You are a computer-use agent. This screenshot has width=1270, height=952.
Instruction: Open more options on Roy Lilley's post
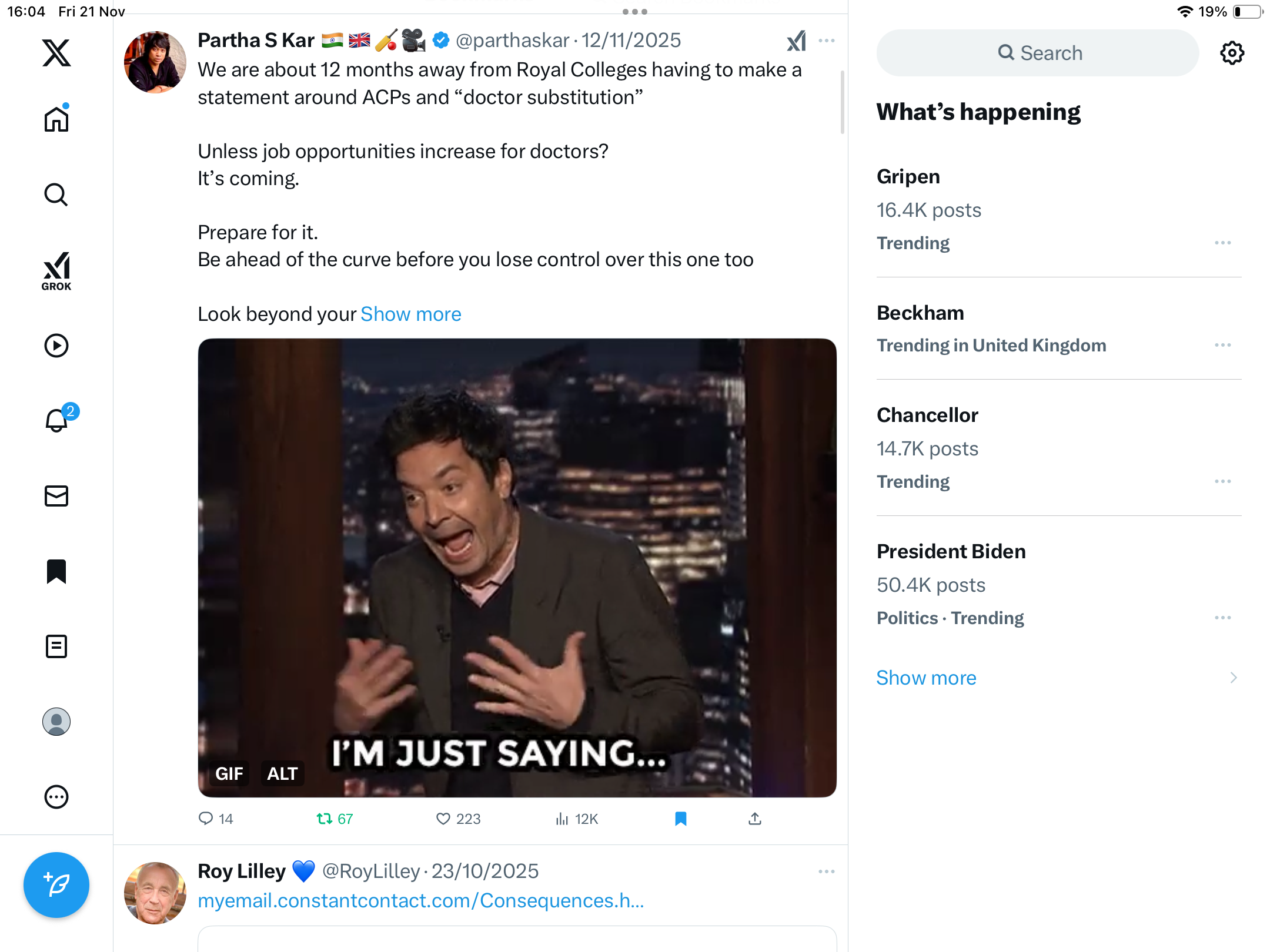(826, 871)
